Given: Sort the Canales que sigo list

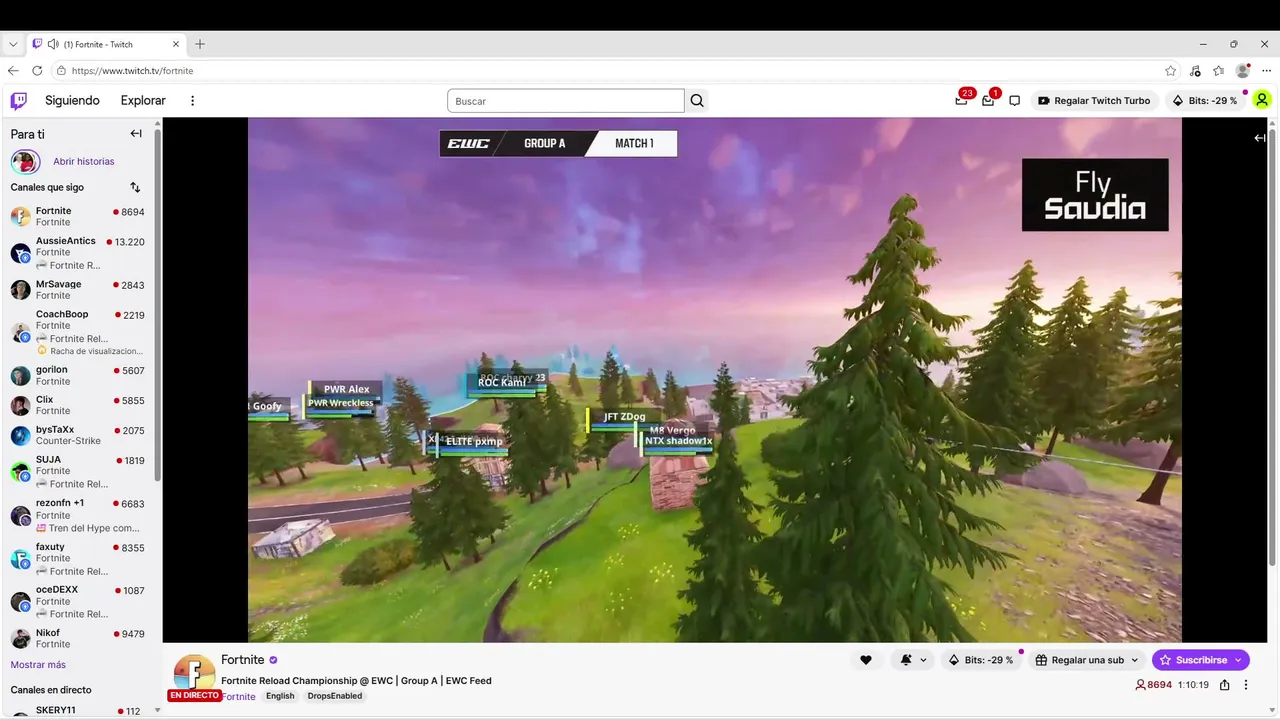Looking at the screenshot, I should 135,187.
